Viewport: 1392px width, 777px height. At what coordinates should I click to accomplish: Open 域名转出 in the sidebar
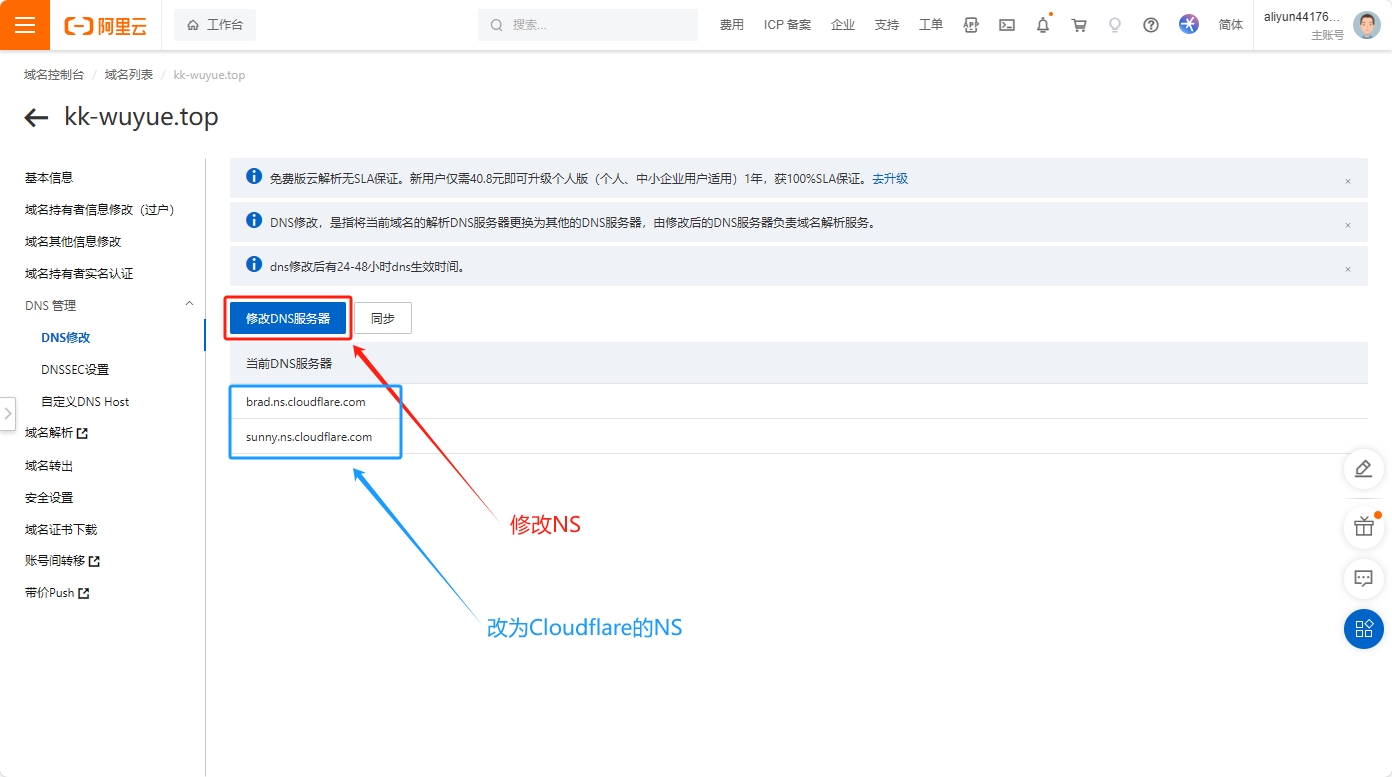[49, 466]
